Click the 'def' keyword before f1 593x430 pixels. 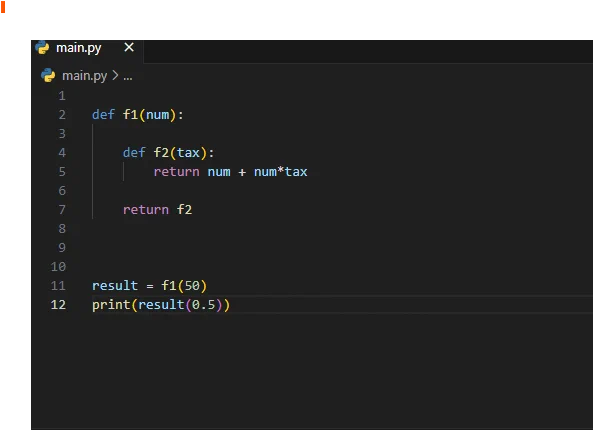[103, 115]
